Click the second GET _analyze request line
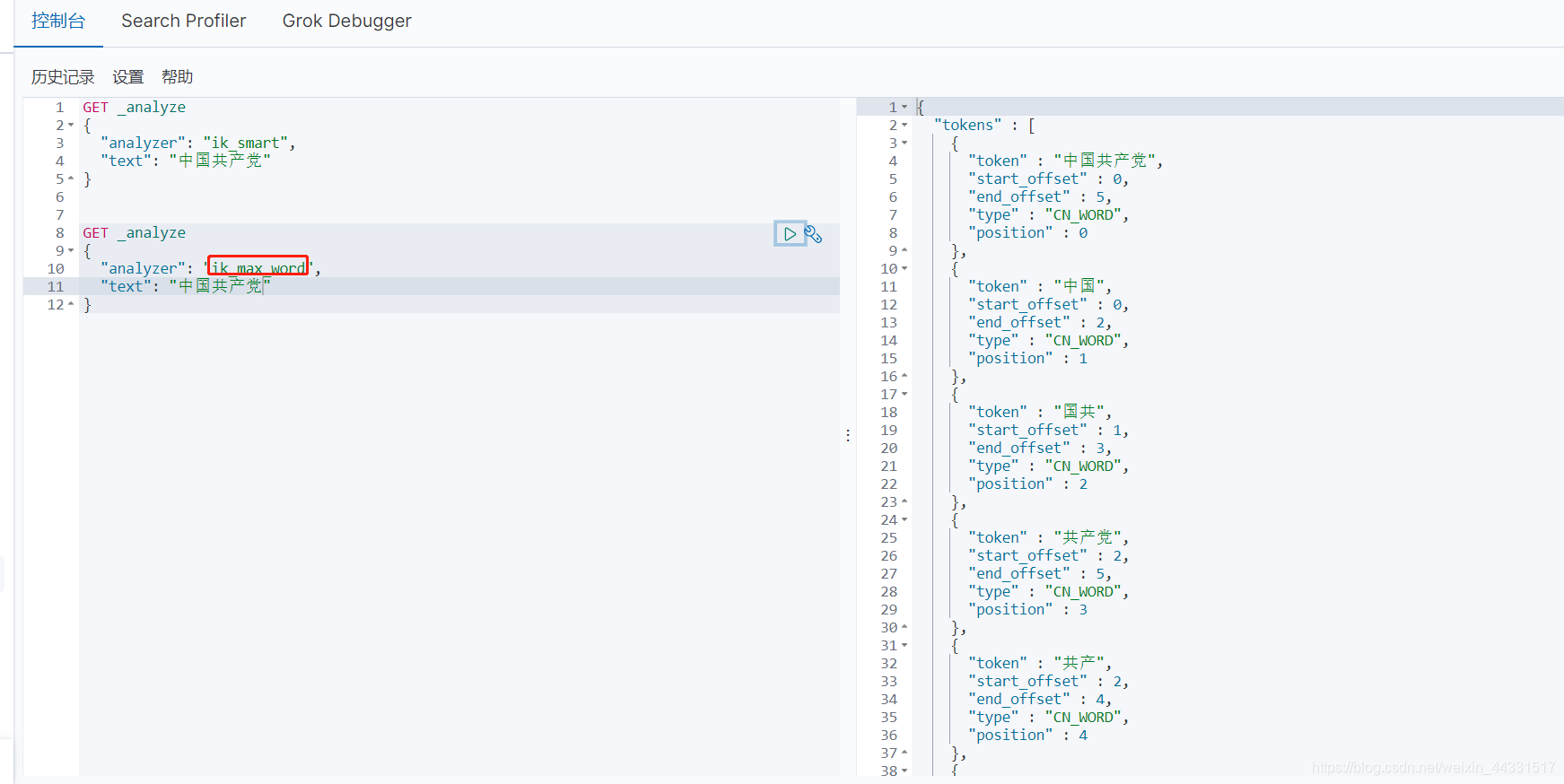 tap(135, 232)
